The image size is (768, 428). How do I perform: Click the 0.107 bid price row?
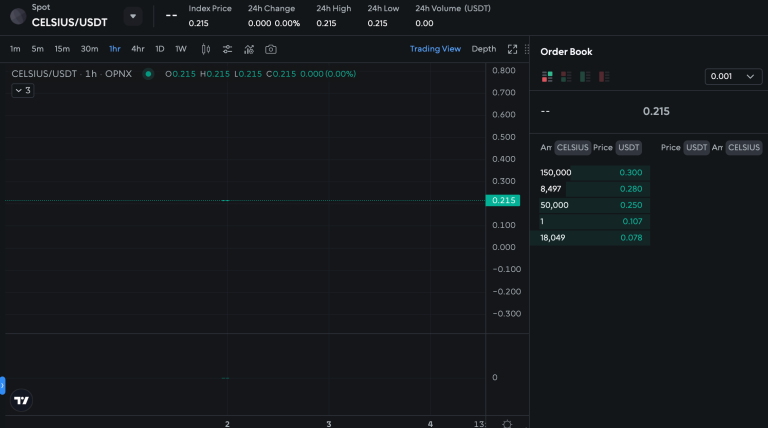(x=591, y=221)
